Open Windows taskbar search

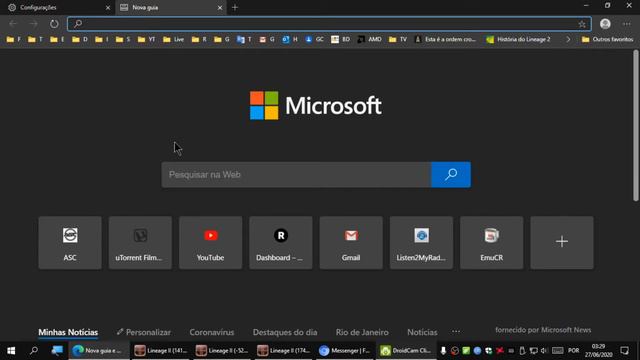pos(34,351)
